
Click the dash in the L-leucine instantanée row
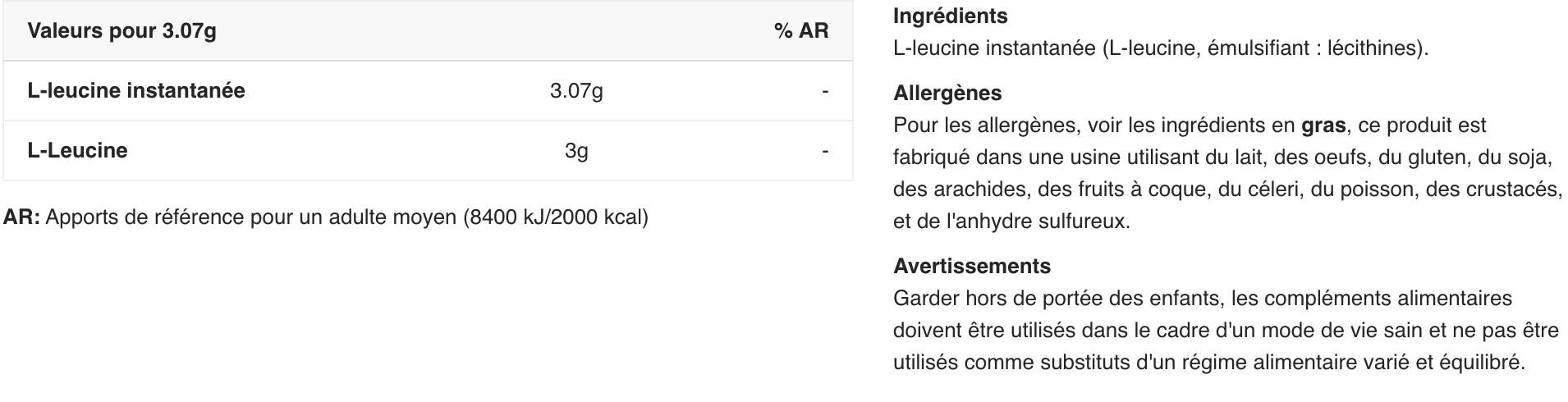click(x=825, y=90)
